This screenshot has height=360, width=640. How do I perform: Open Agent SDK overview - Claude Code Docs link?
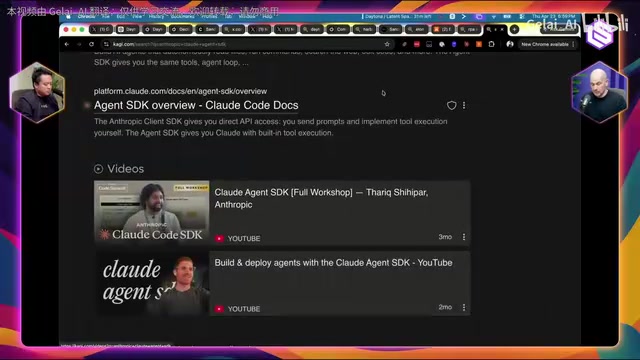[196, 105]
